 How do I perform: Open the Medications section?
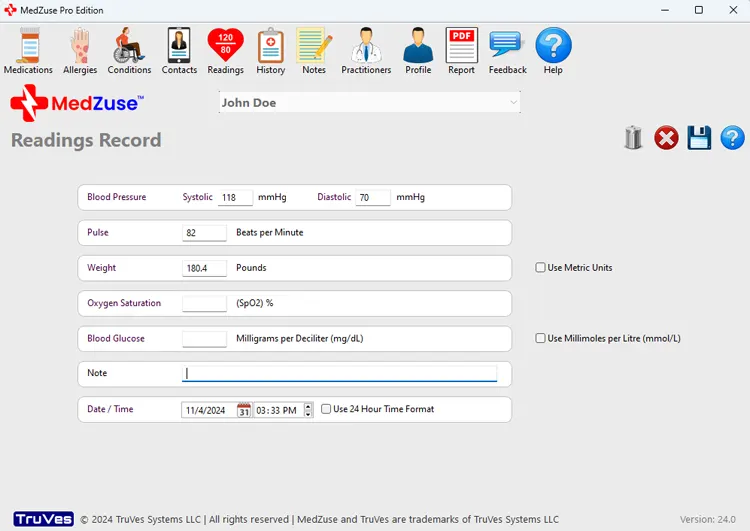[28, 50]
